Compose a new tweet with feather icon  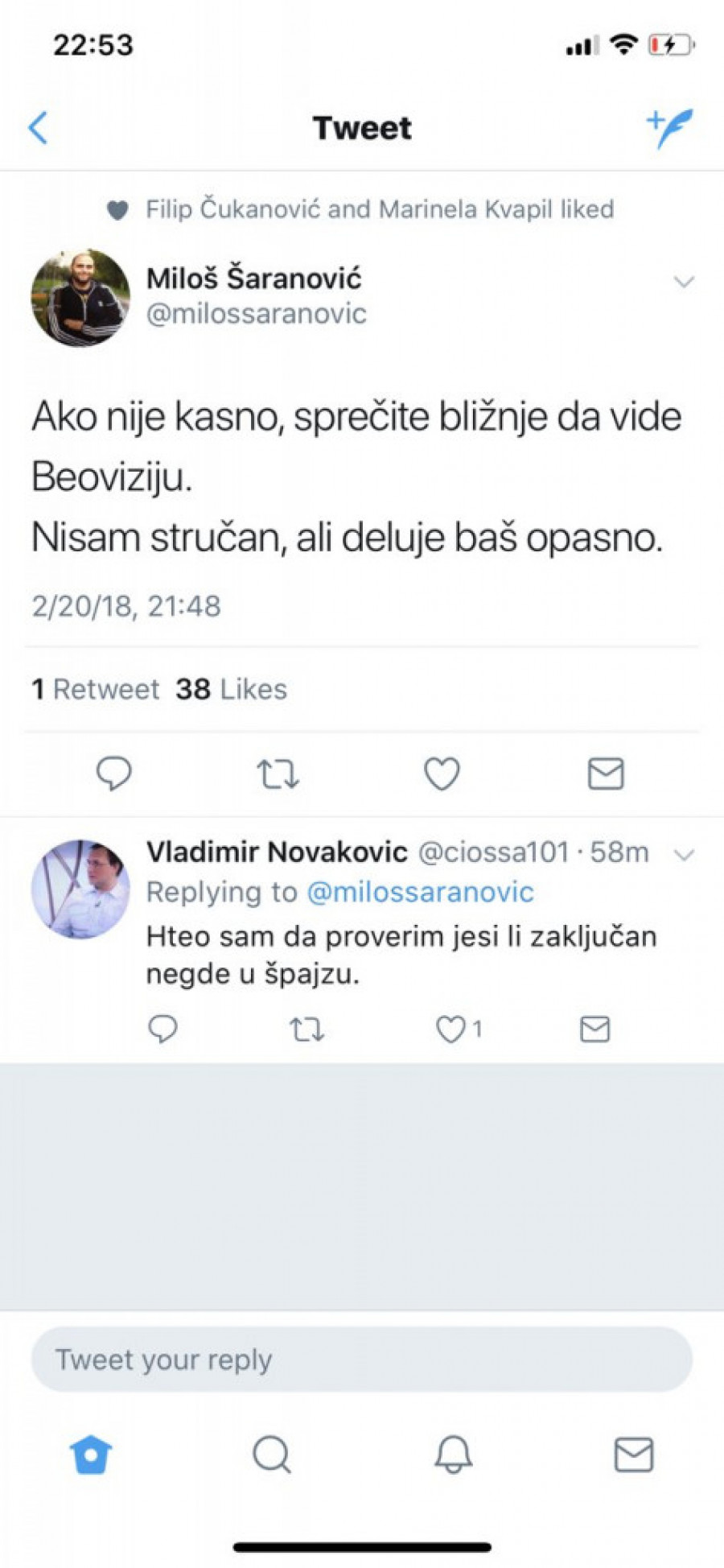pos(669,128)
